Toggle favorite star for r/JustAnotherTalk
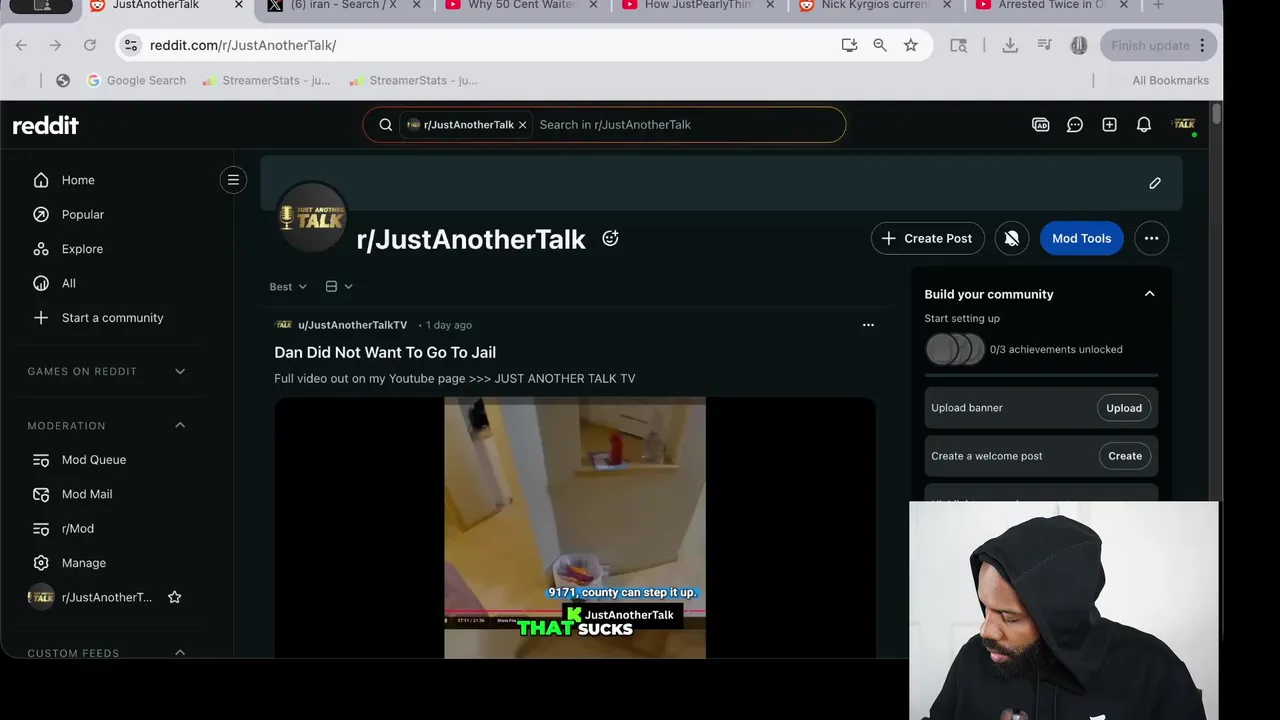Screen dimensions: 1280x720 click(x=174, y=597)
